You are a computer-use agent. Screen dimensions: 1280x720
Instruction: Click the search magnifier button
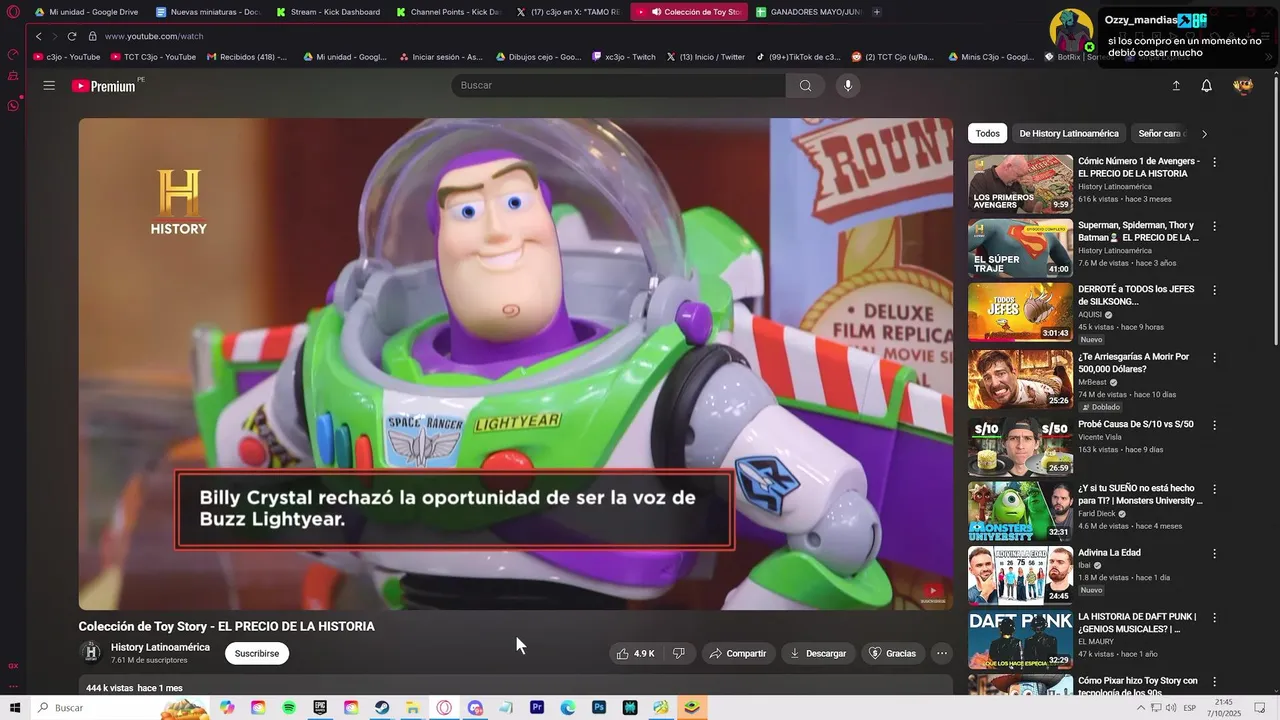[805, 86]
